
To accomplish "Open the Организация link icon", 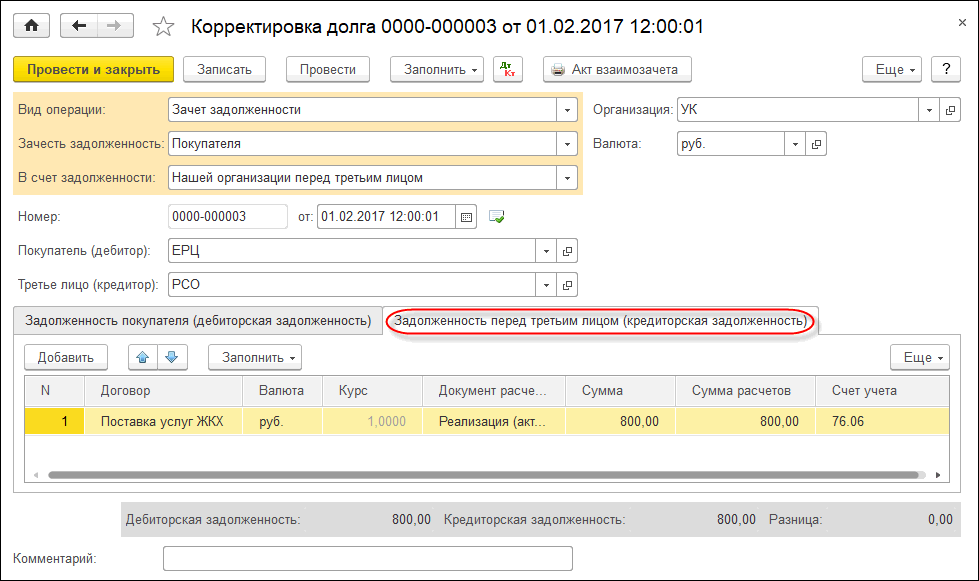I will point(950,110).
